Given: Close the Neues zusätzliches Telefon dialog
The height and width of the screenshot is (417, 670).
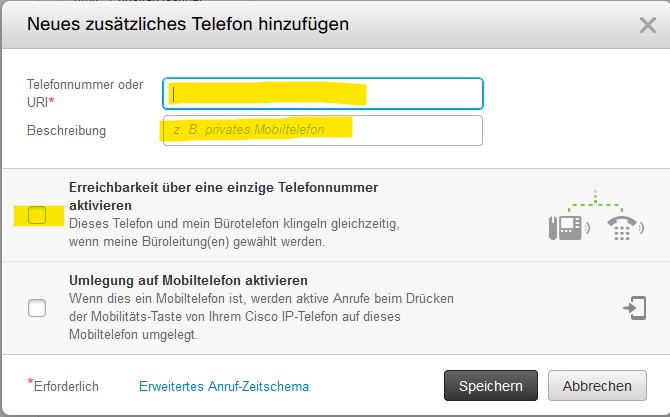Looking at the screenshot, I should 648,25.
